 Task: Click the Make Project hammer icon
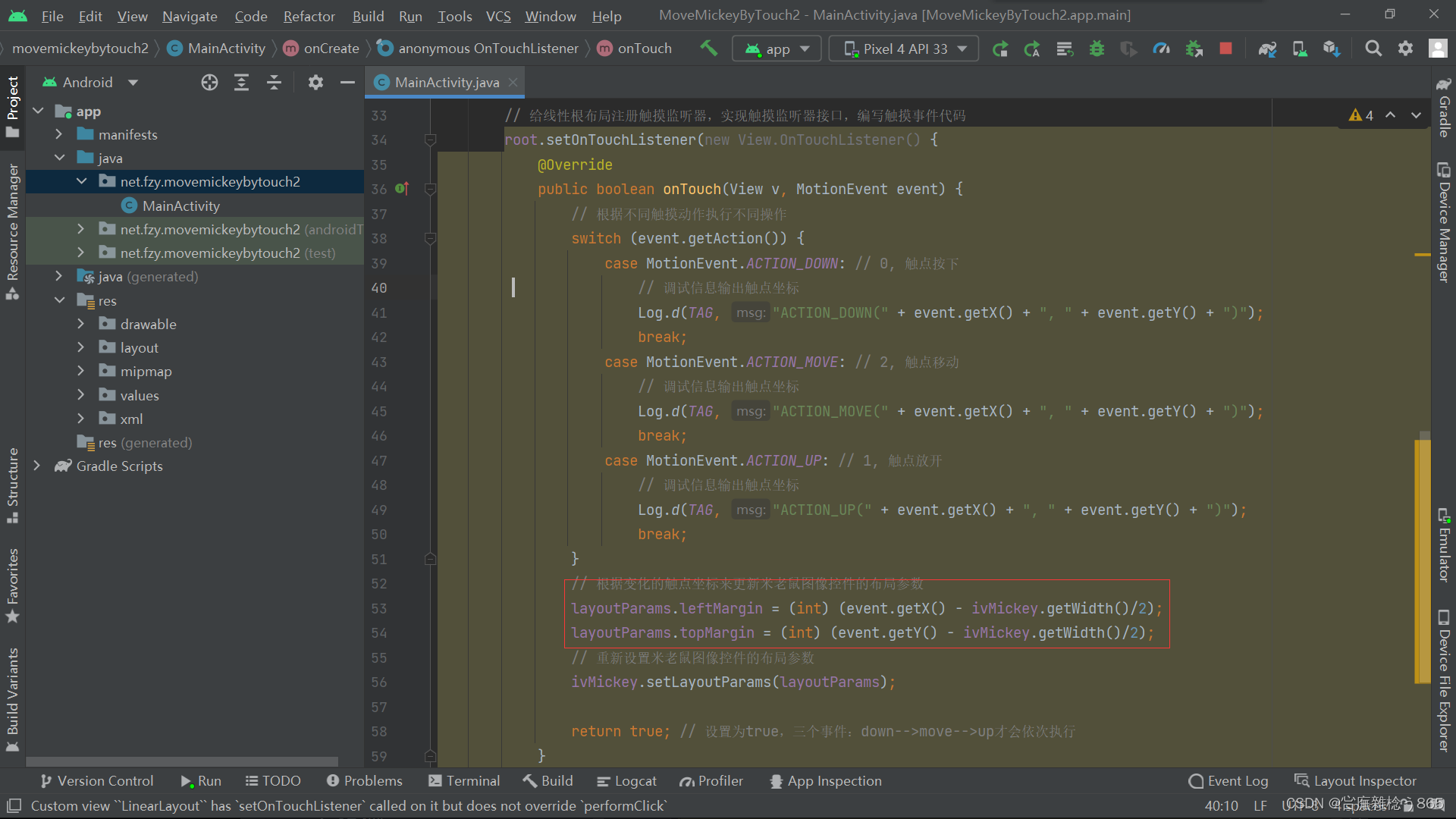(x=708, y=49)
